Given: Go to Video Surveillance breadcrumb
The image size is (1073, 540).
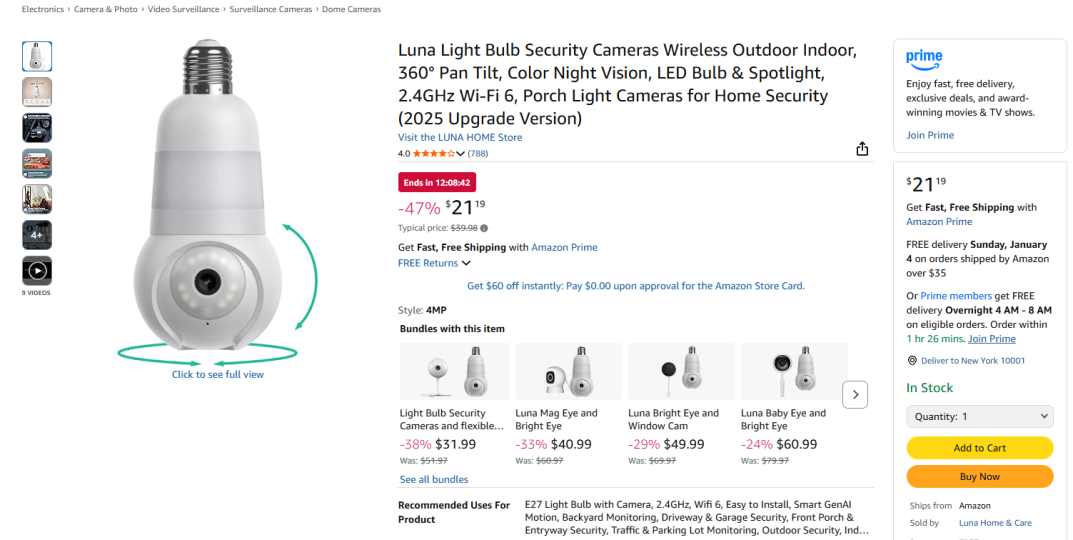Looking at the screenshot, I should [x=184, y=9].
